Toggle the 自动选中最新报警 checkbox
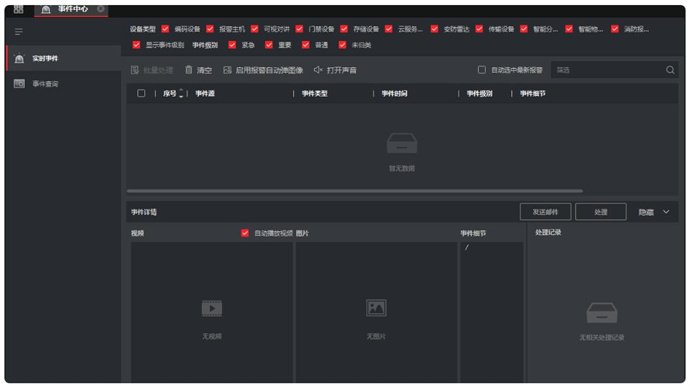Viewport: 690px width, 387px height. [482, 70]
